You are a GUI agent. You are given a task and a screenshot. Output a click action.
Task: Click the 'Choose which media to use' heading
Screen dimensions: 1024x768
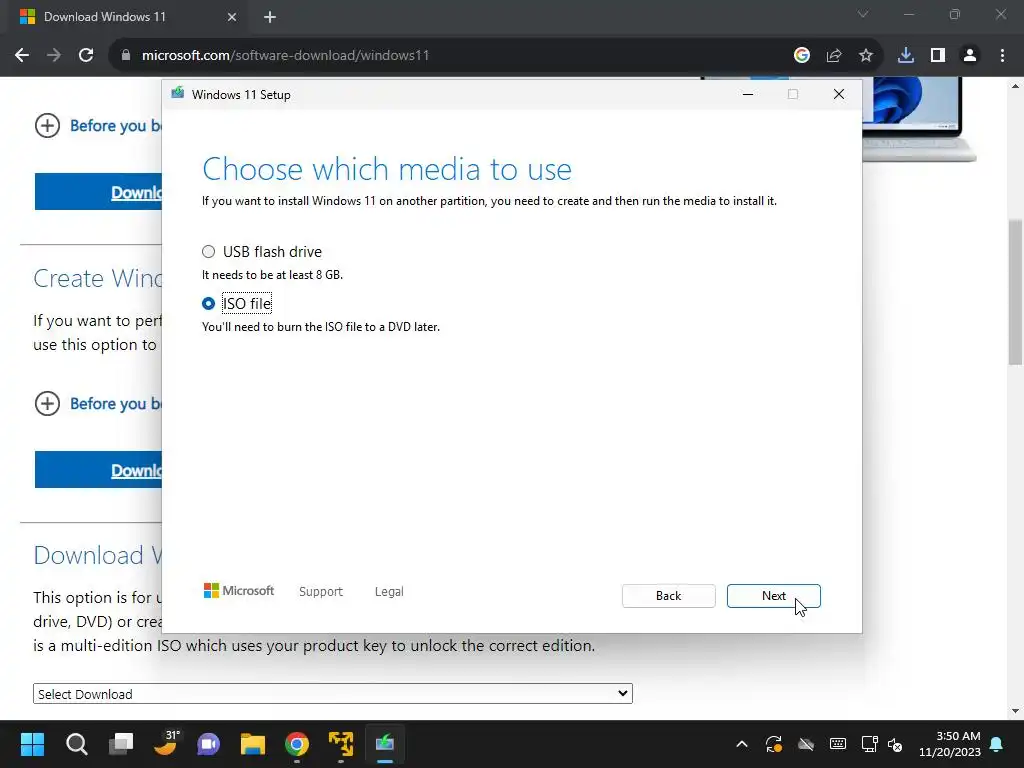[387, 170]
